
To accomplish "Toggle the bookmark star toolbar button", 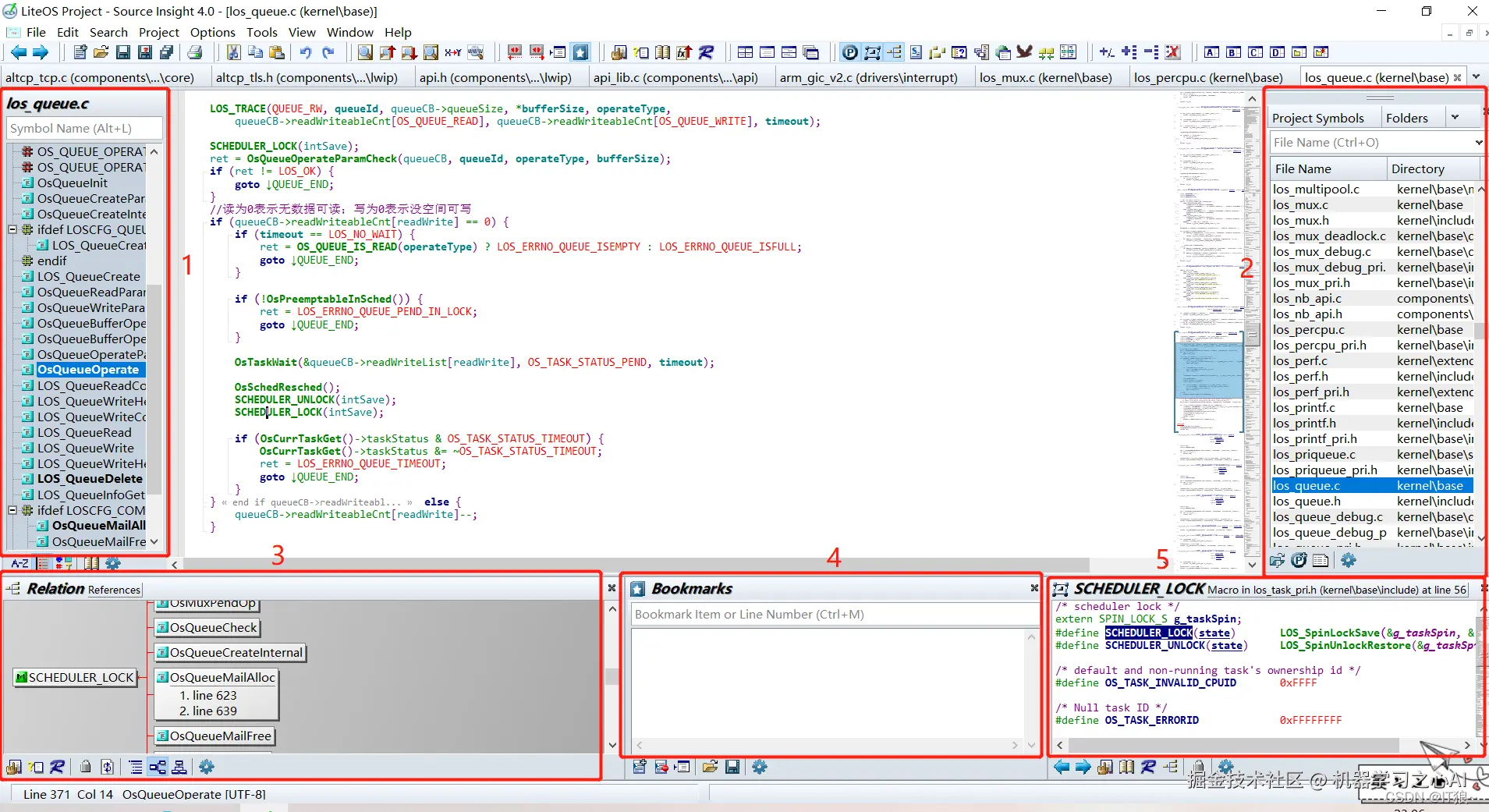I will coord(581,52).
